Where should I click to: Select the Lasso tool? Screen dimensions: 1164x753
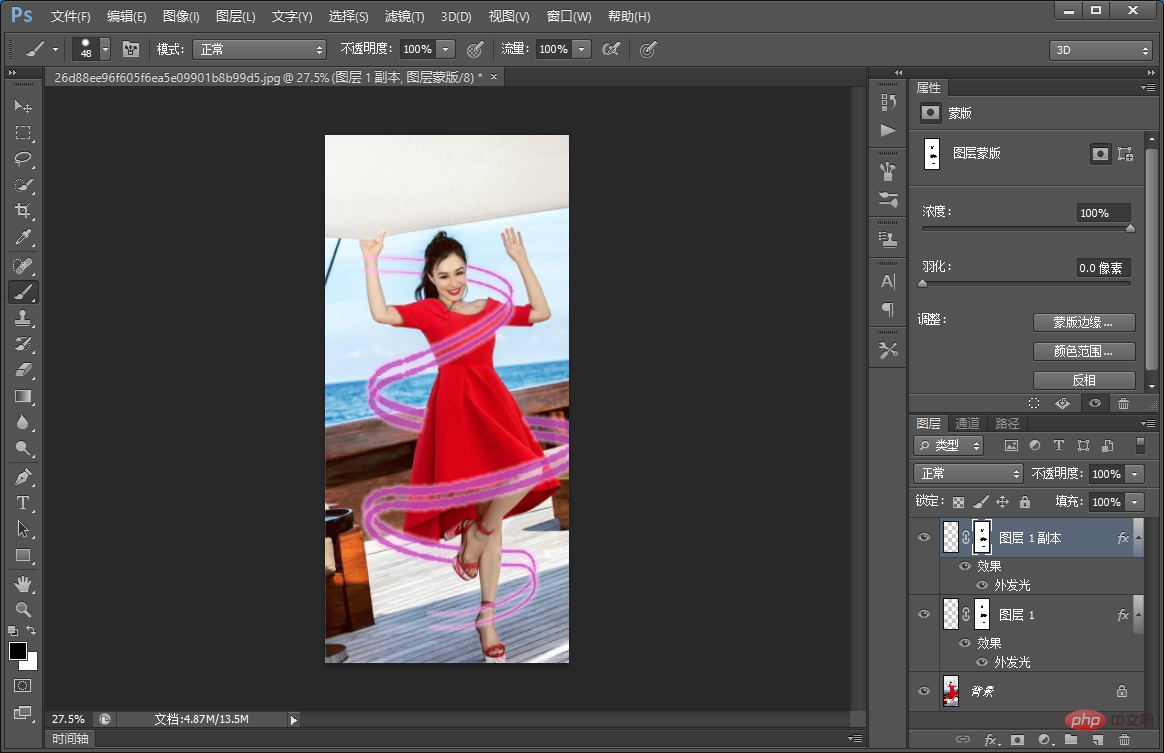(x=23, y=159)
